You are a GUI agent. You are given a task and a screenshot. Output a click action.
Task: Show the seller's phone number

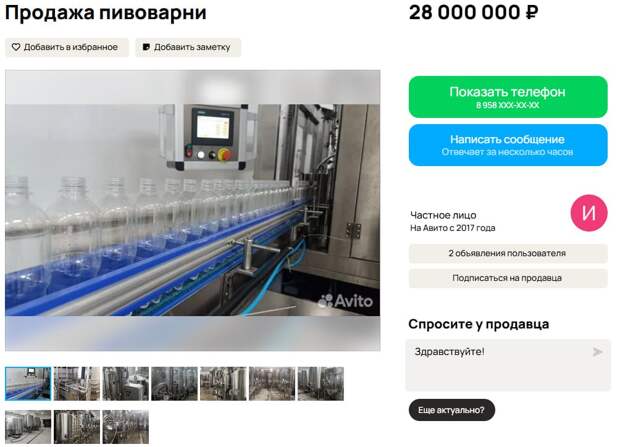(x=508, y=97)
